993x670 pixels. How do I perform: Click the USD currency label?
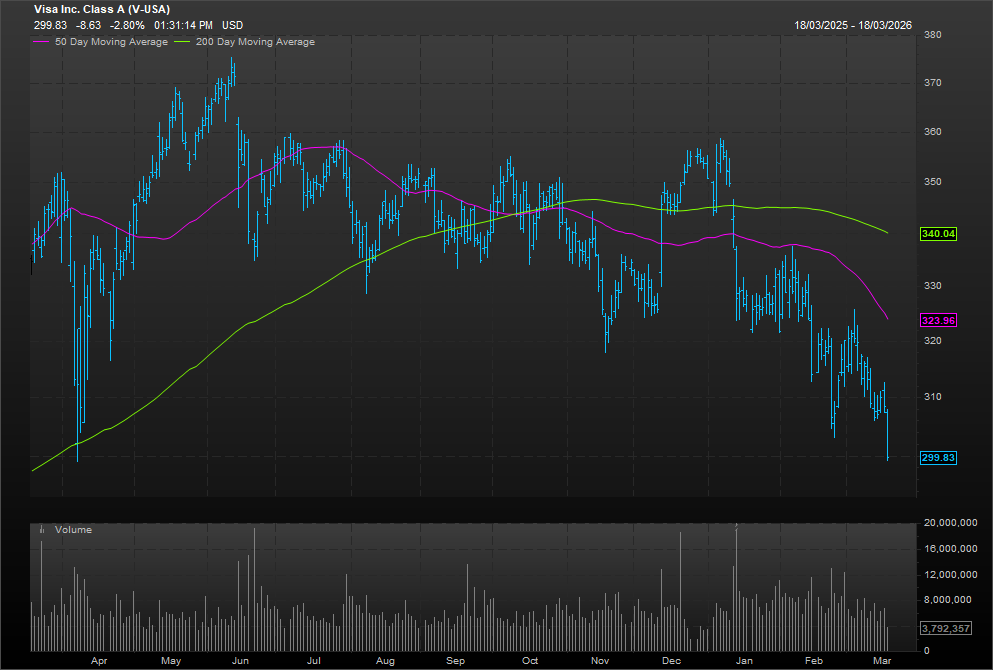click(x=232, y=25)
